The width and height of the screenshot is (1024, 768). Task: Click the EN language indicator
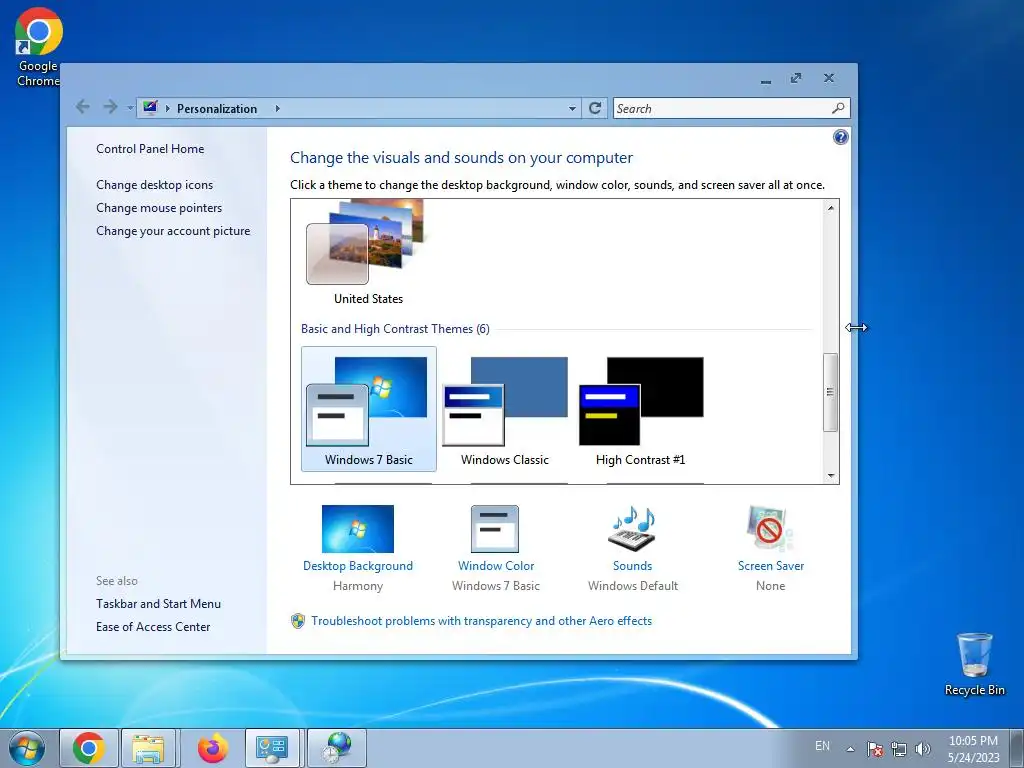click(x=822, y=746)
